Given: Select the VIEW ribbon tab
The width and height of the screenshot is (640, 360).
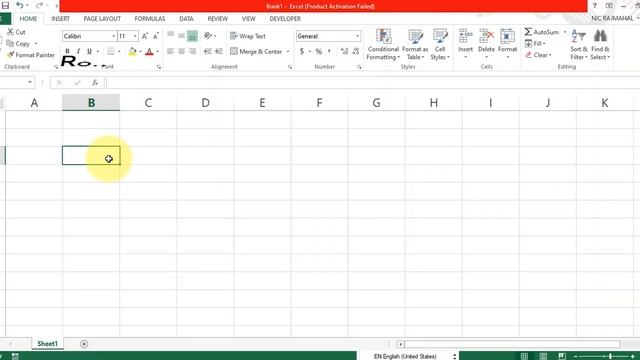Looking at the screenshot, I should tap(248, 19).
